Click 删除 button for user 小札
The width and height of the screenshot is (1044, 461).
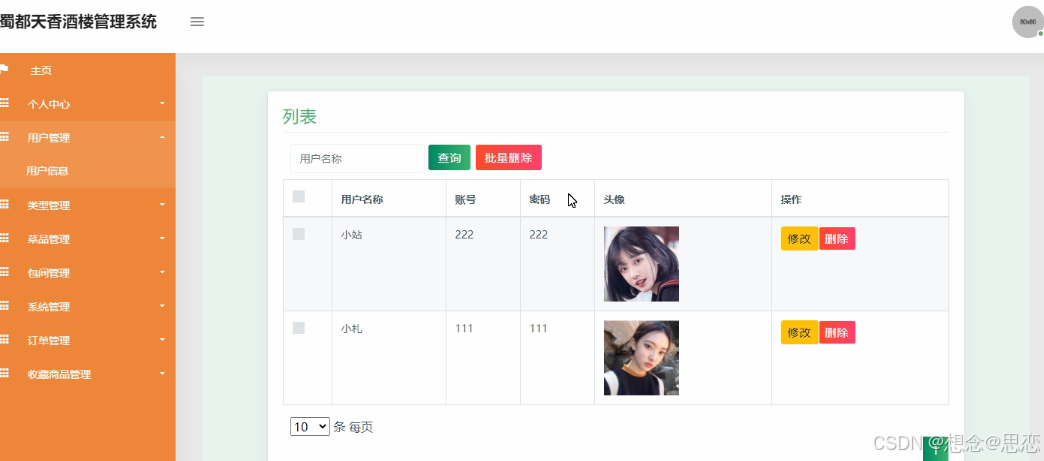[837, 332]
